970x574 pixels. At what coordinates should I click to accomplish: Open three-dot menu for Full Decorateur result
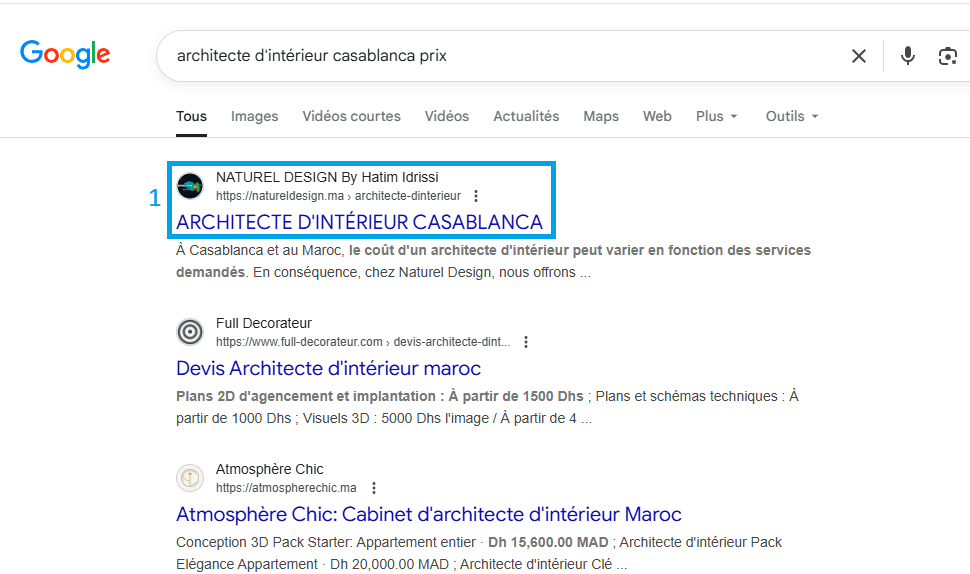(x=526, y=342)
